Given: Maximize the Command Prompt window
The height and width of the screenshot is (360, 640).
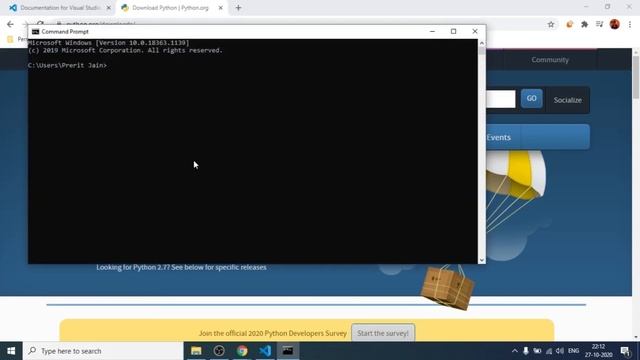Looking at the screenshot, I should (x=453, y=31).
